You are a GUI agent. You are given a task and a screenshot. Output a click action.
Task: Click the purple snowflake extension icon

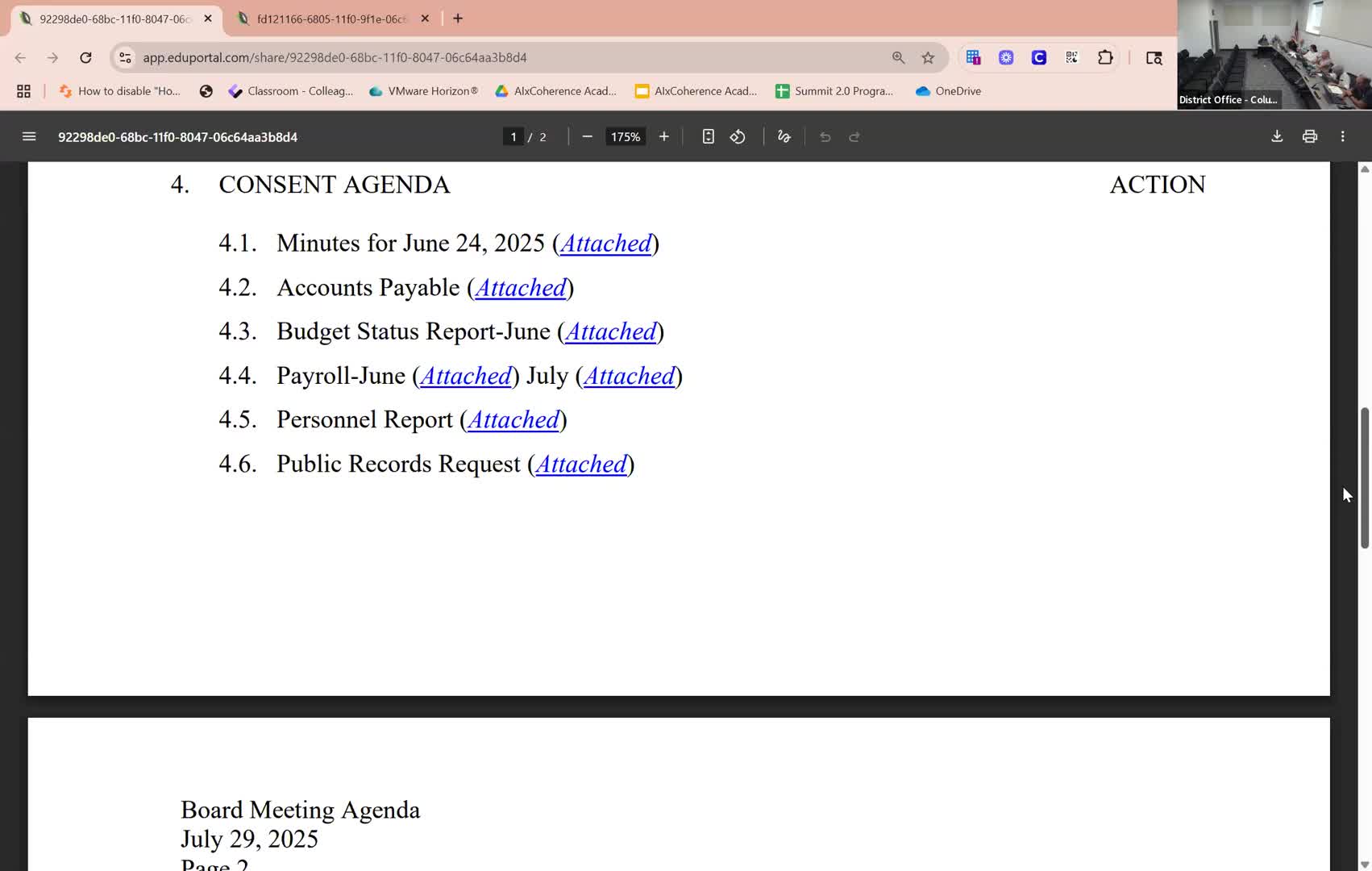(1006, 57)
